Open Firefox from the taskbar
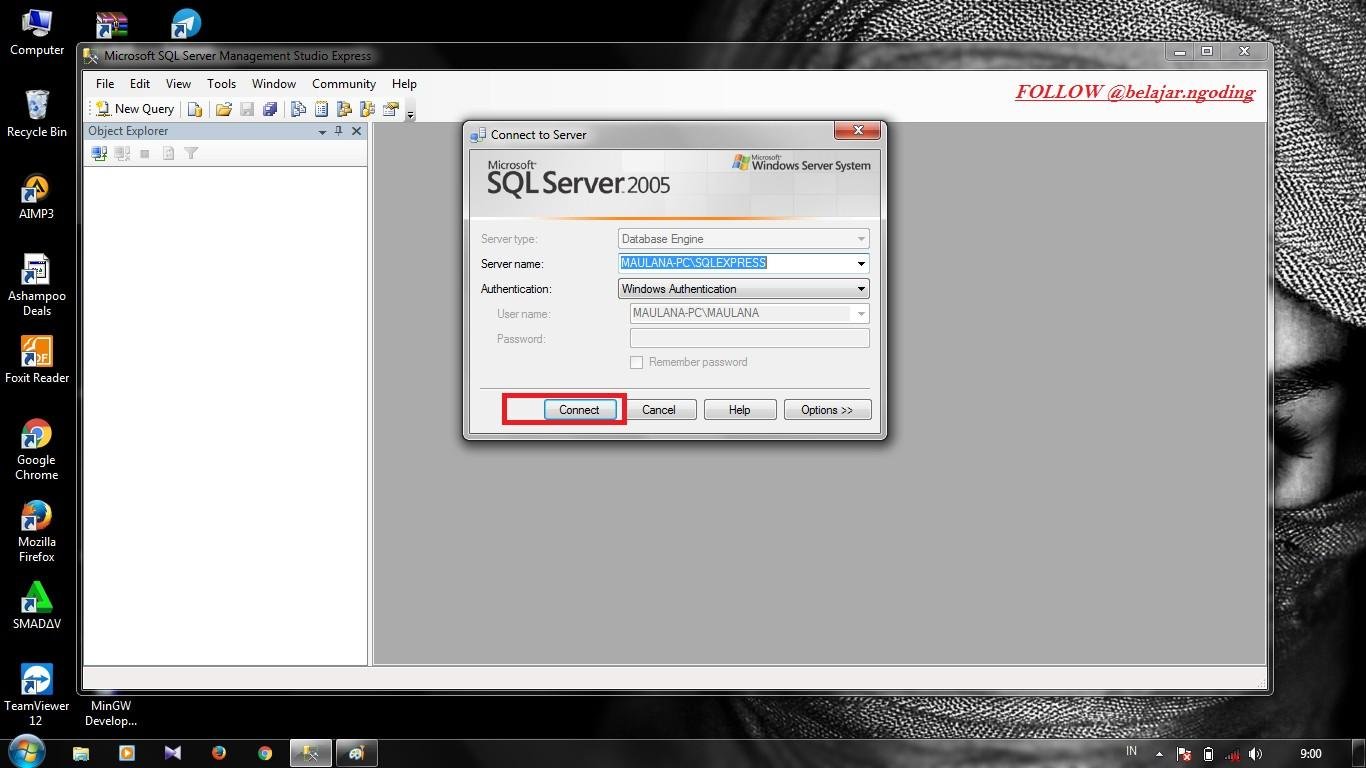Screen dimensions: 1366x768 click(219, 753)
